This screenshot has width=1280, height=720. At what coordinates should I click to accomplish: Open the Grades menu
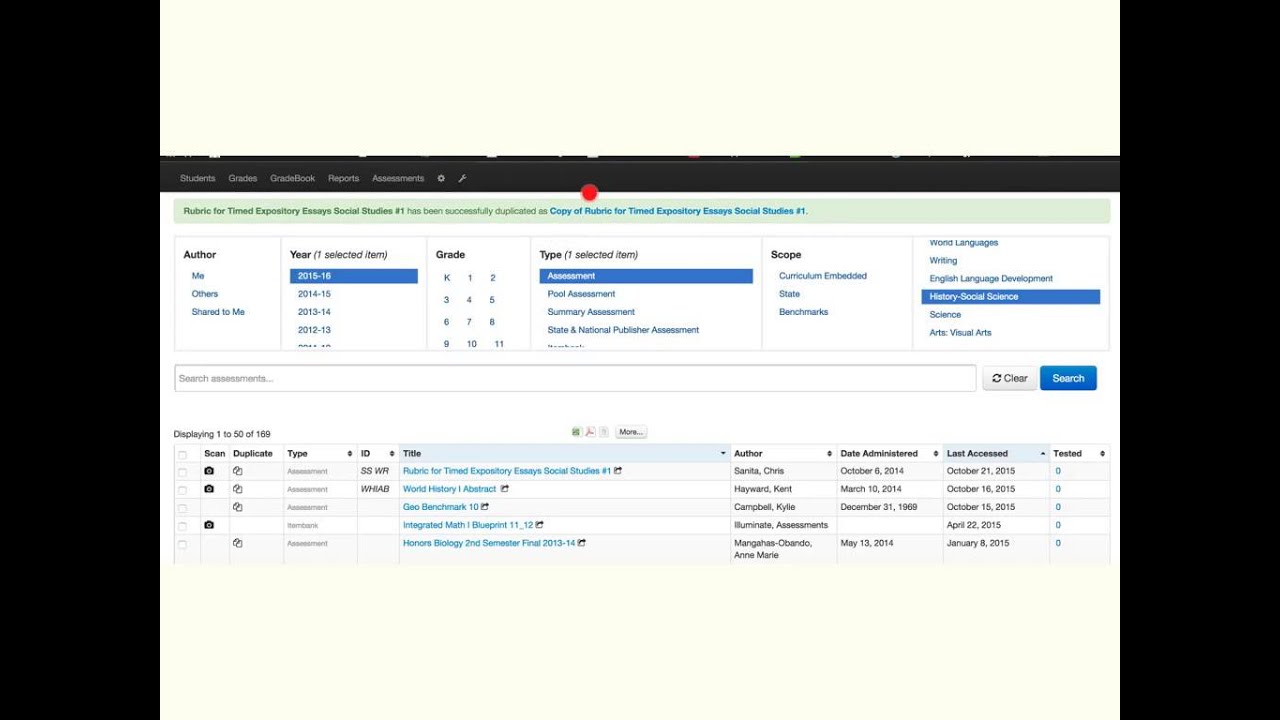[x=243, y=178]
